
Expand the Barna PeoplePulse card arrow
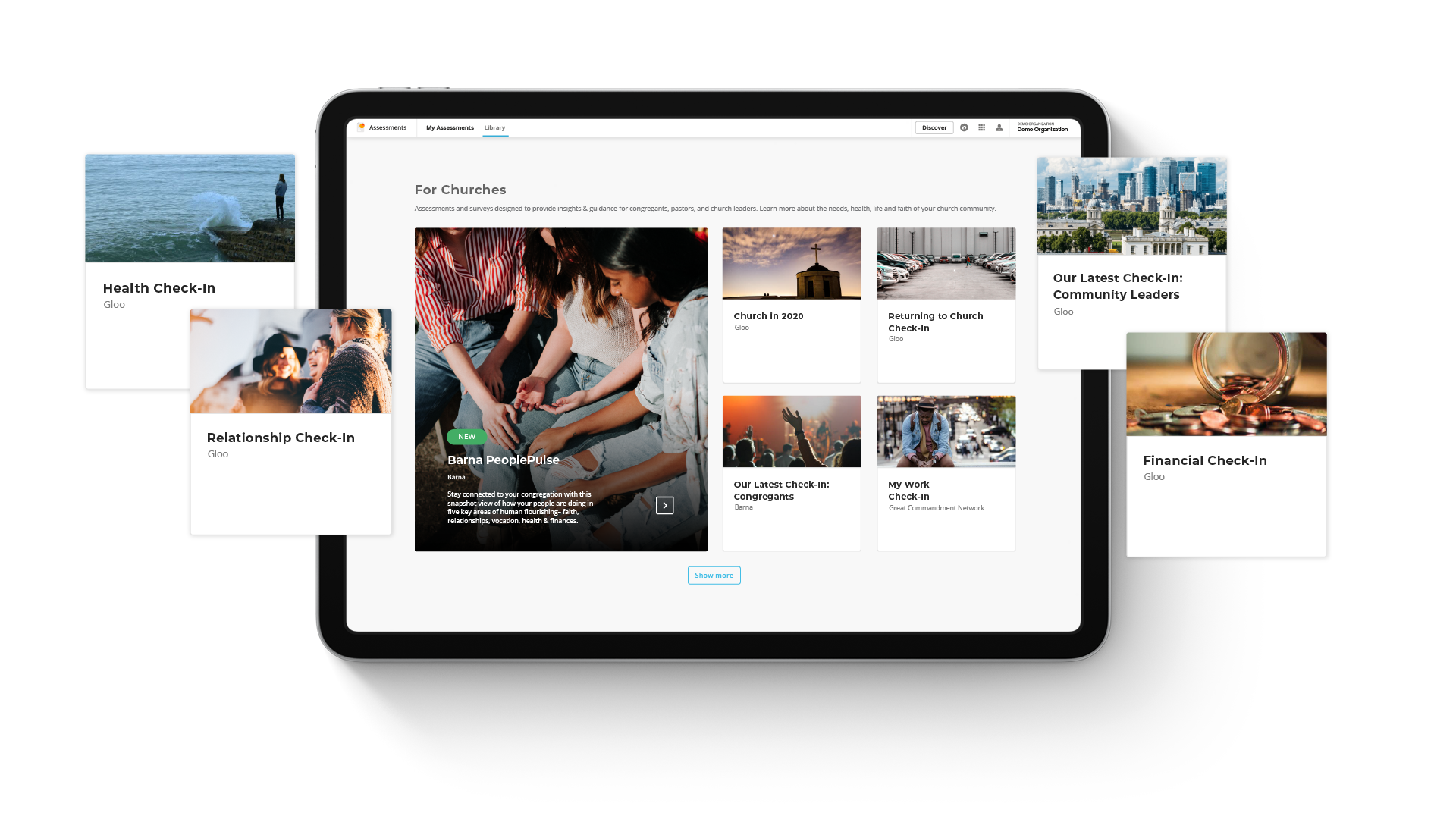(x=665, y=505)
